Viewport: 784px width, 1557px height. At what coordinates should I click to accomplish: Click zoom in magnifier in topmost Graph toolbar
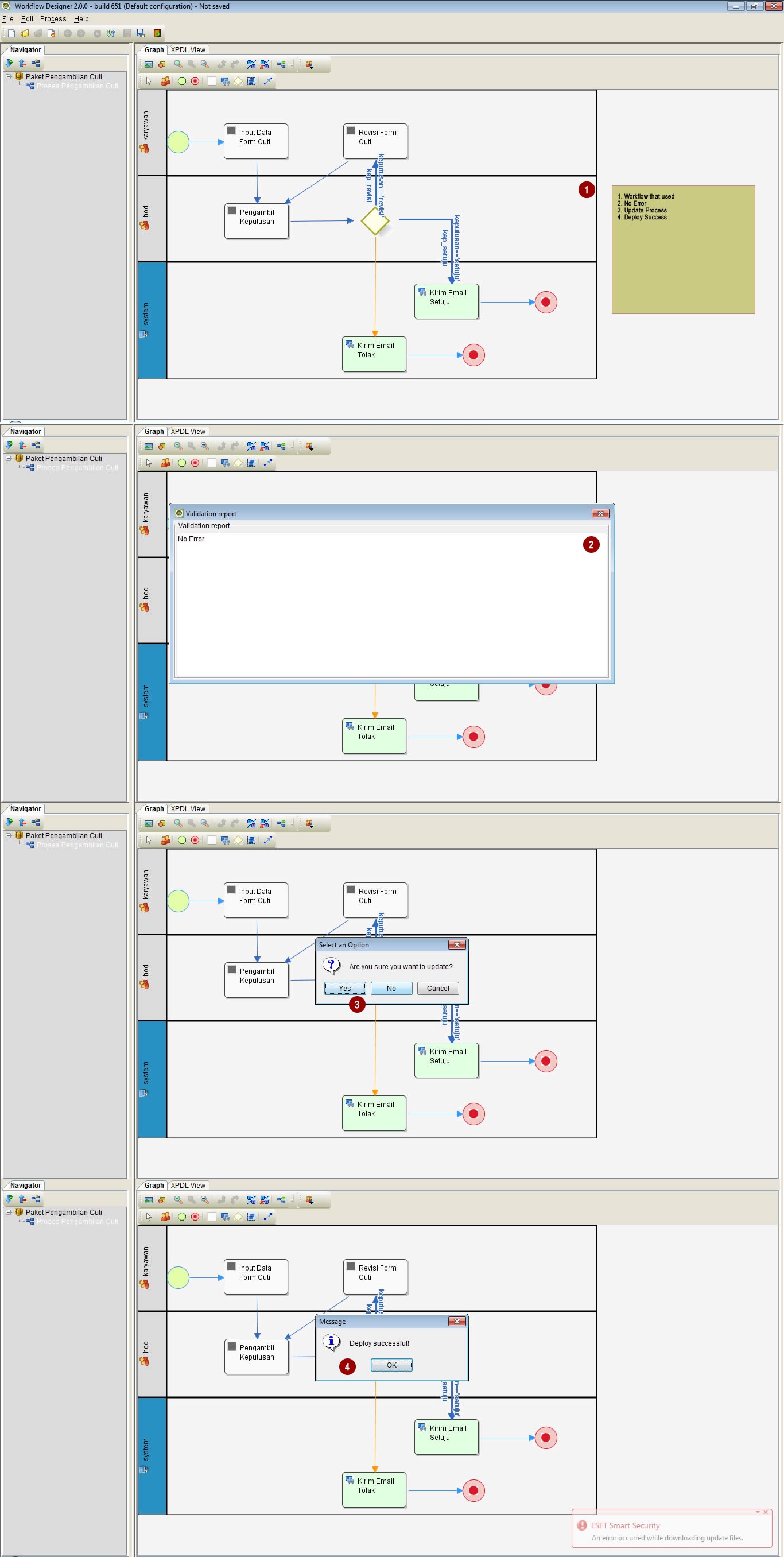click(178, 64)
